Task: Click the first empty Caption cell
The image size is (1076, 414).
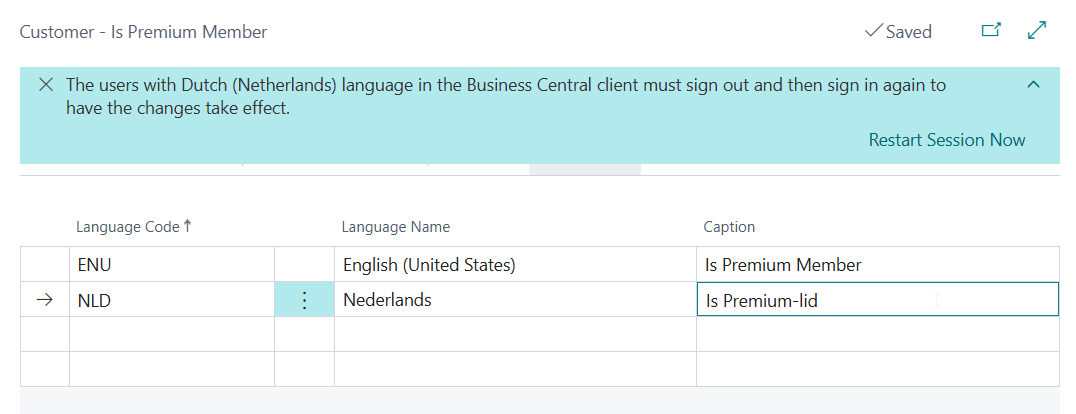Action: (x=876, y=334)
